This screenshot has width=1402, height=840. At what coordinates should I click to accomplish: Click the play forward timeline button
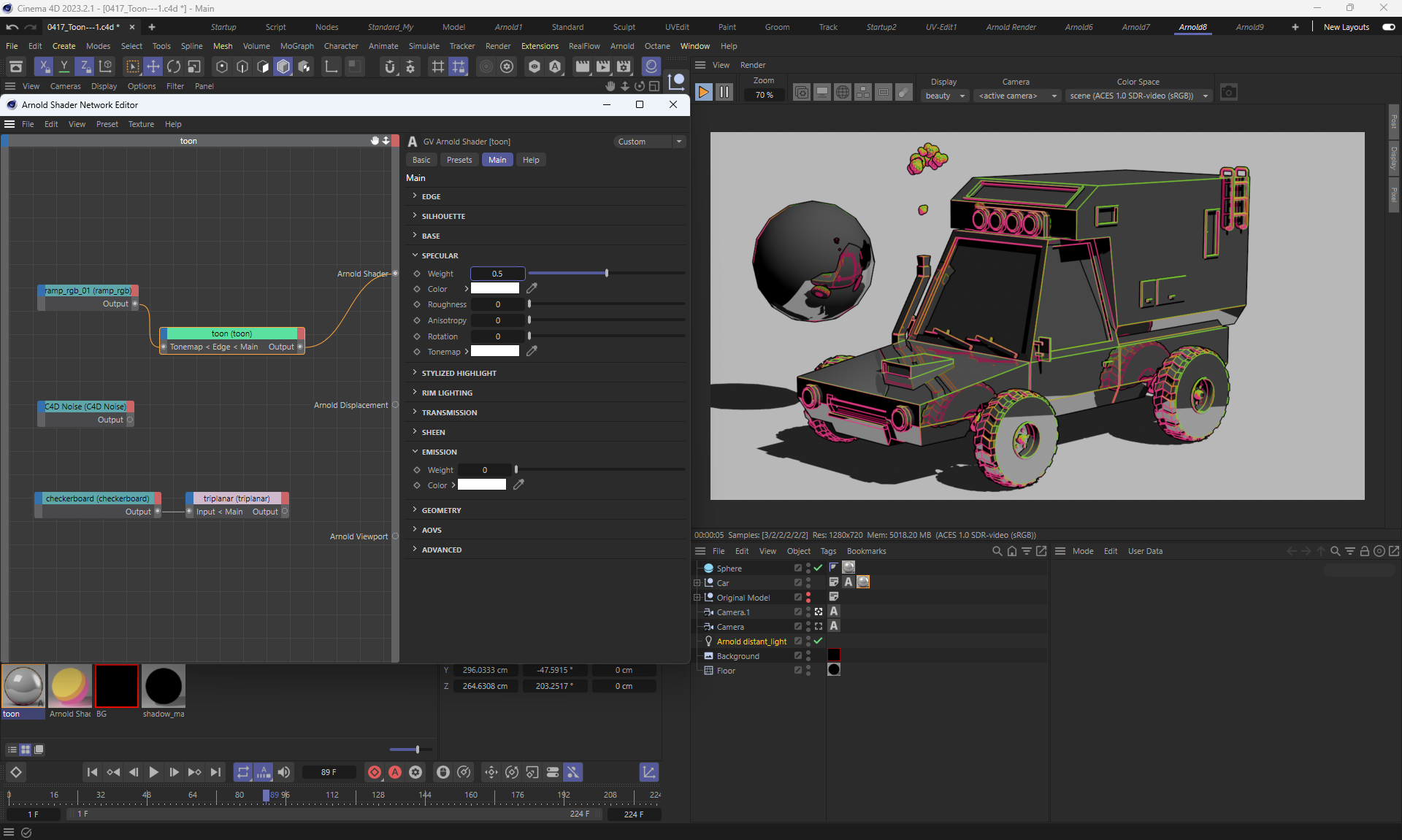(153, 772)
